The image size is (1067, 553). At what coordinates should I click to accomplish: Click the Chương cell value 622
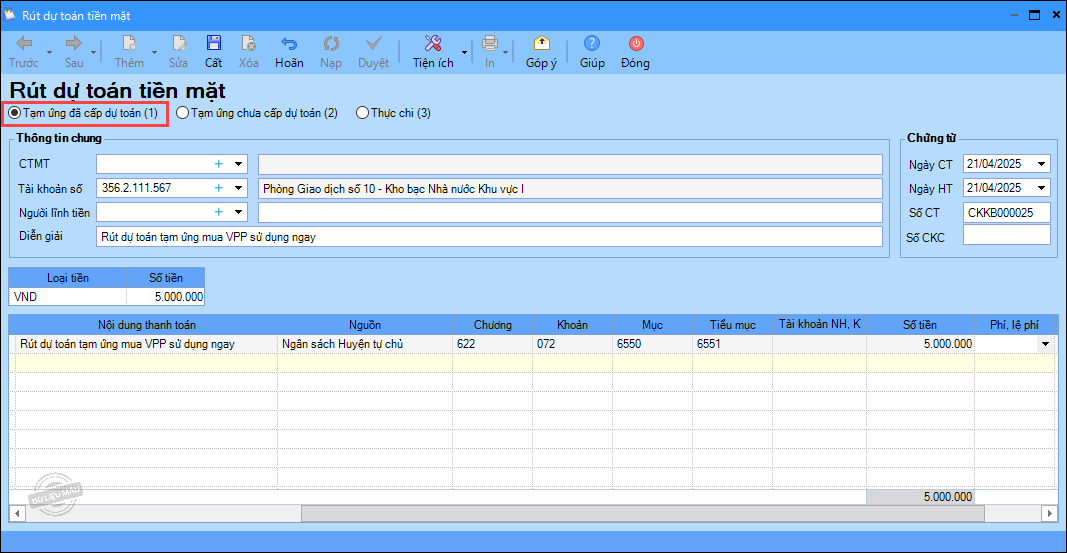coord(493,344)
